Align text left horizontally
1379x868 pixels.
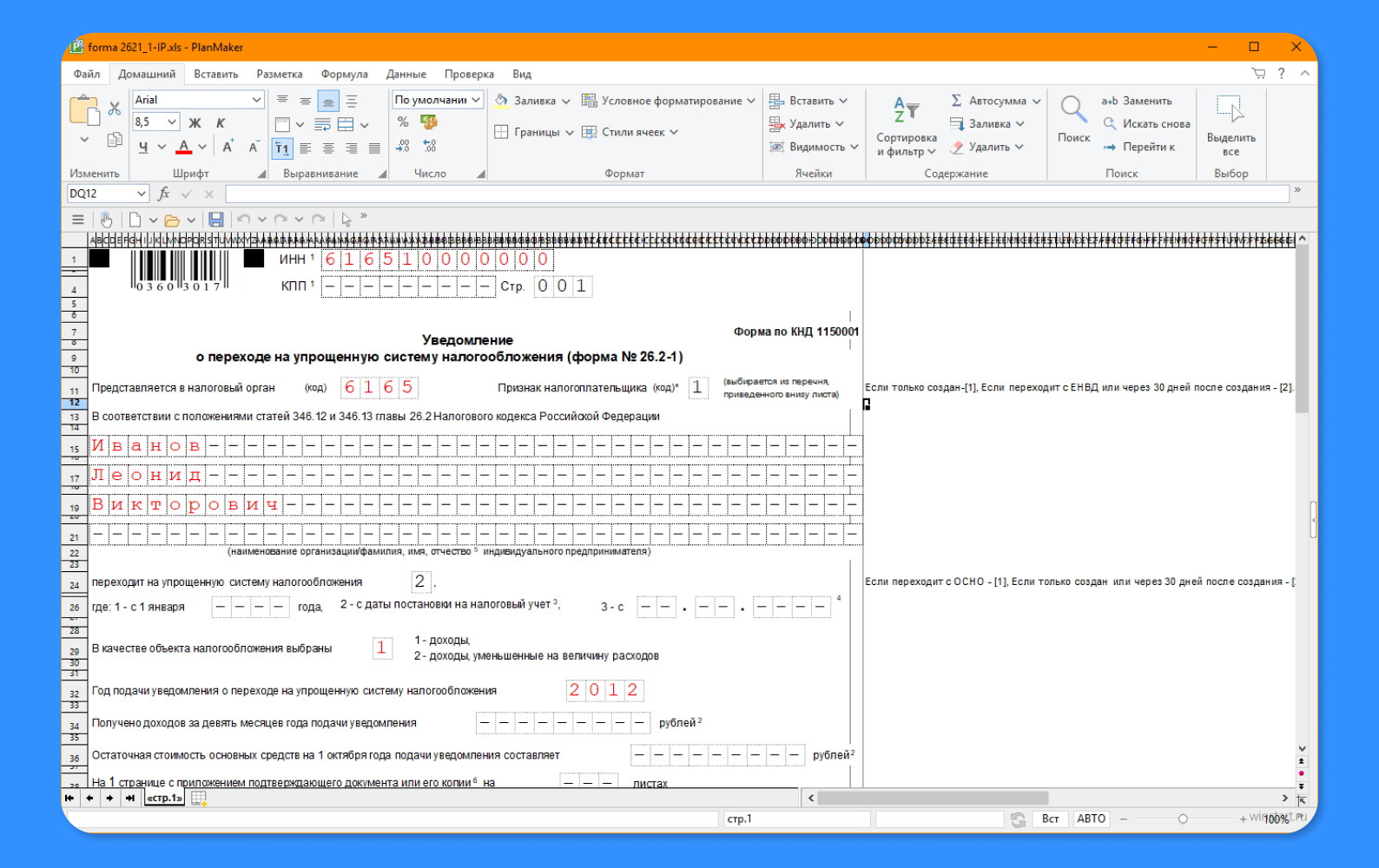tap(306, 148)
